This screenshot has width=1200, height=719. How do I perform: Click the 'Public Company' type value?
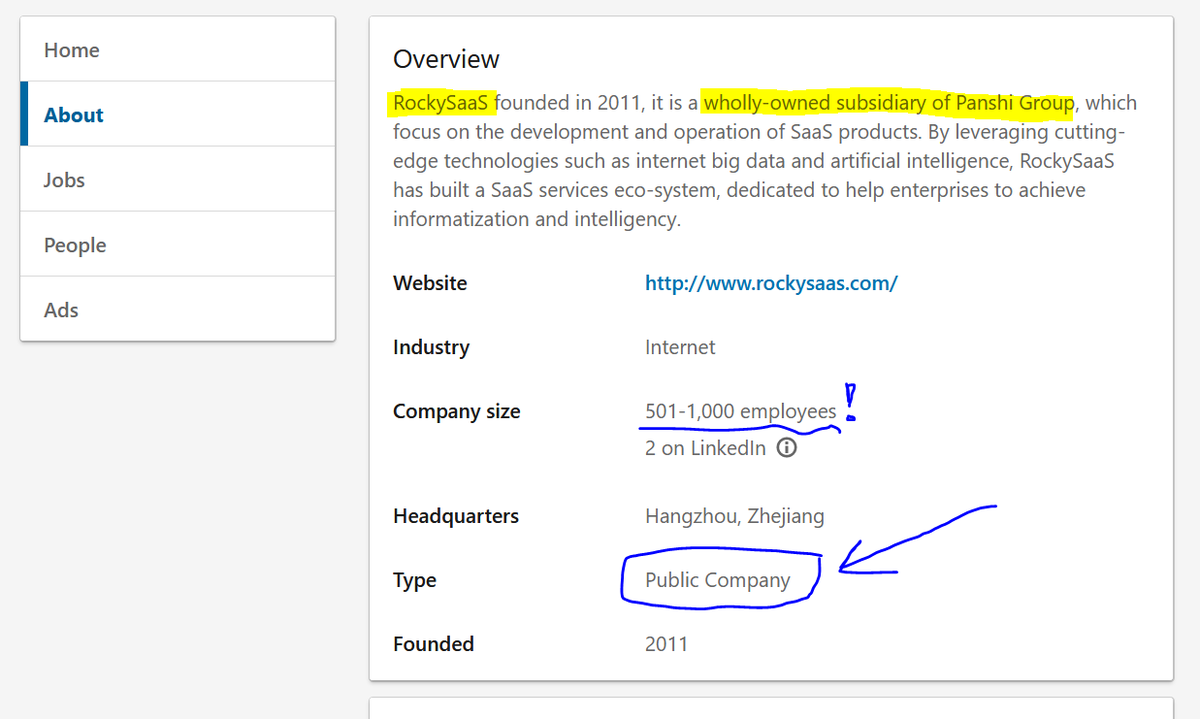(x=718, y=580)
